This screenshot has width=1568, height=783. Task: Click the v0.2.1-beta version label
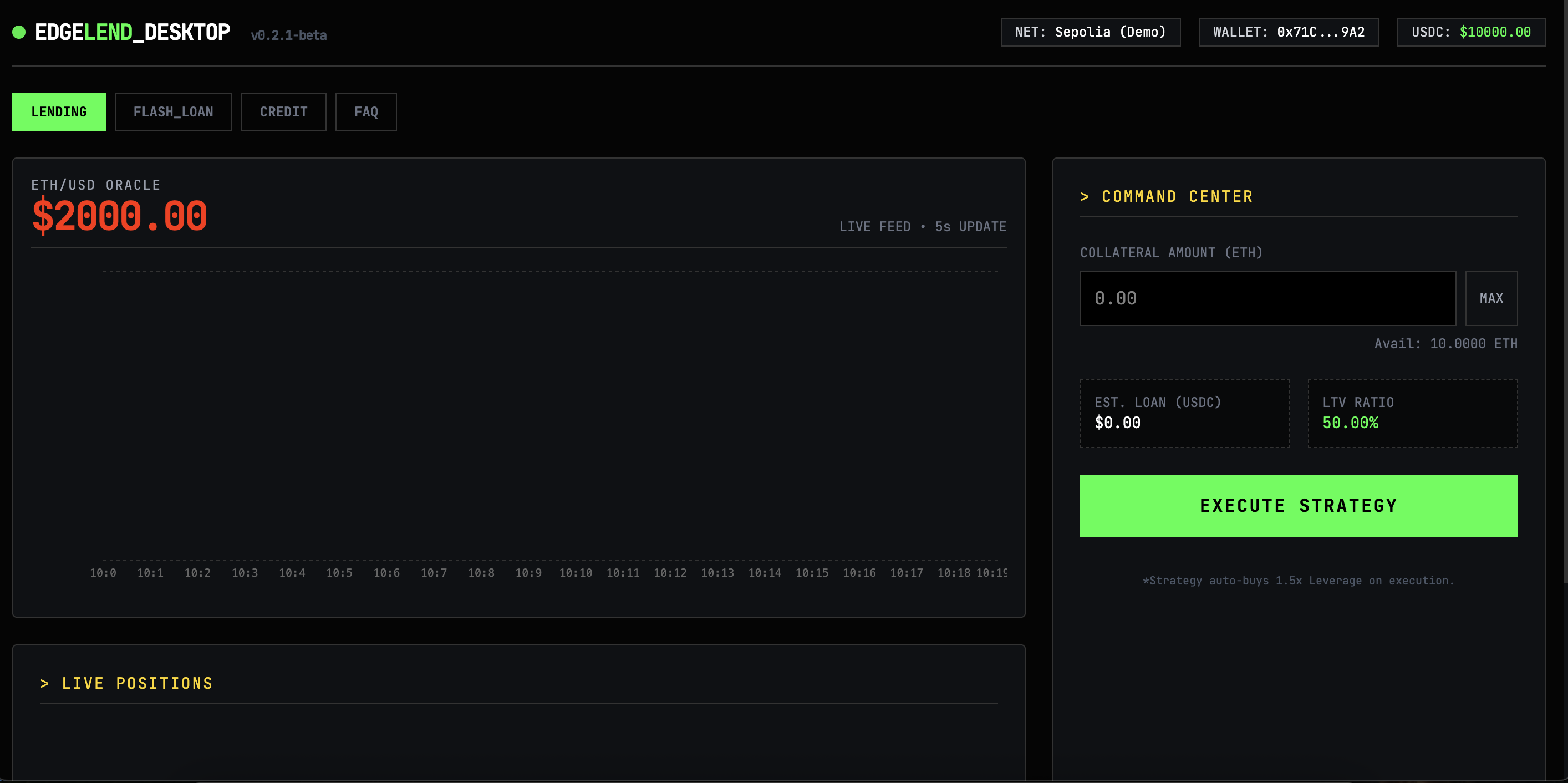click(288, 35)
